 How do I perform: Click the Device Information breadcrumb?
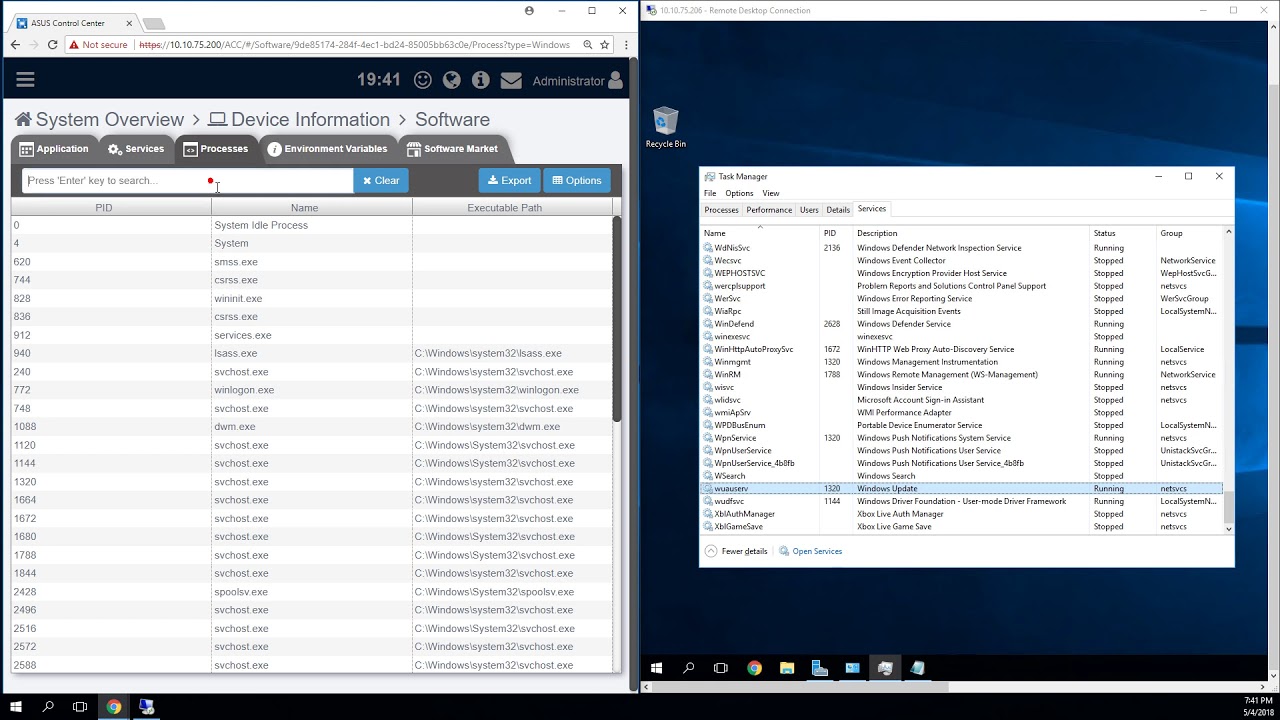click(310, 120)
